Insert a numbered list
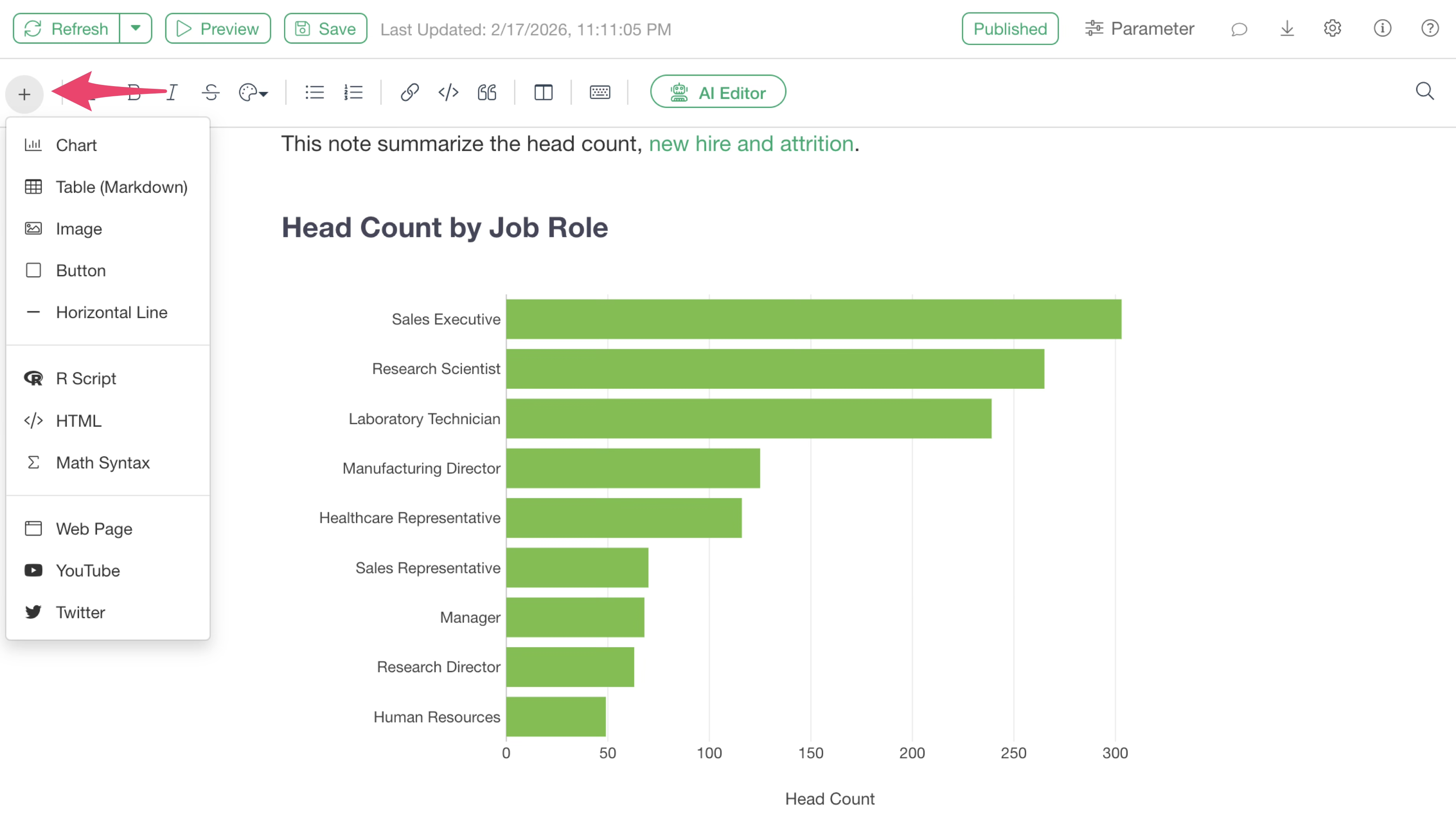The width and height of the screenshot is (1456, 838). (x=353, y=92)
